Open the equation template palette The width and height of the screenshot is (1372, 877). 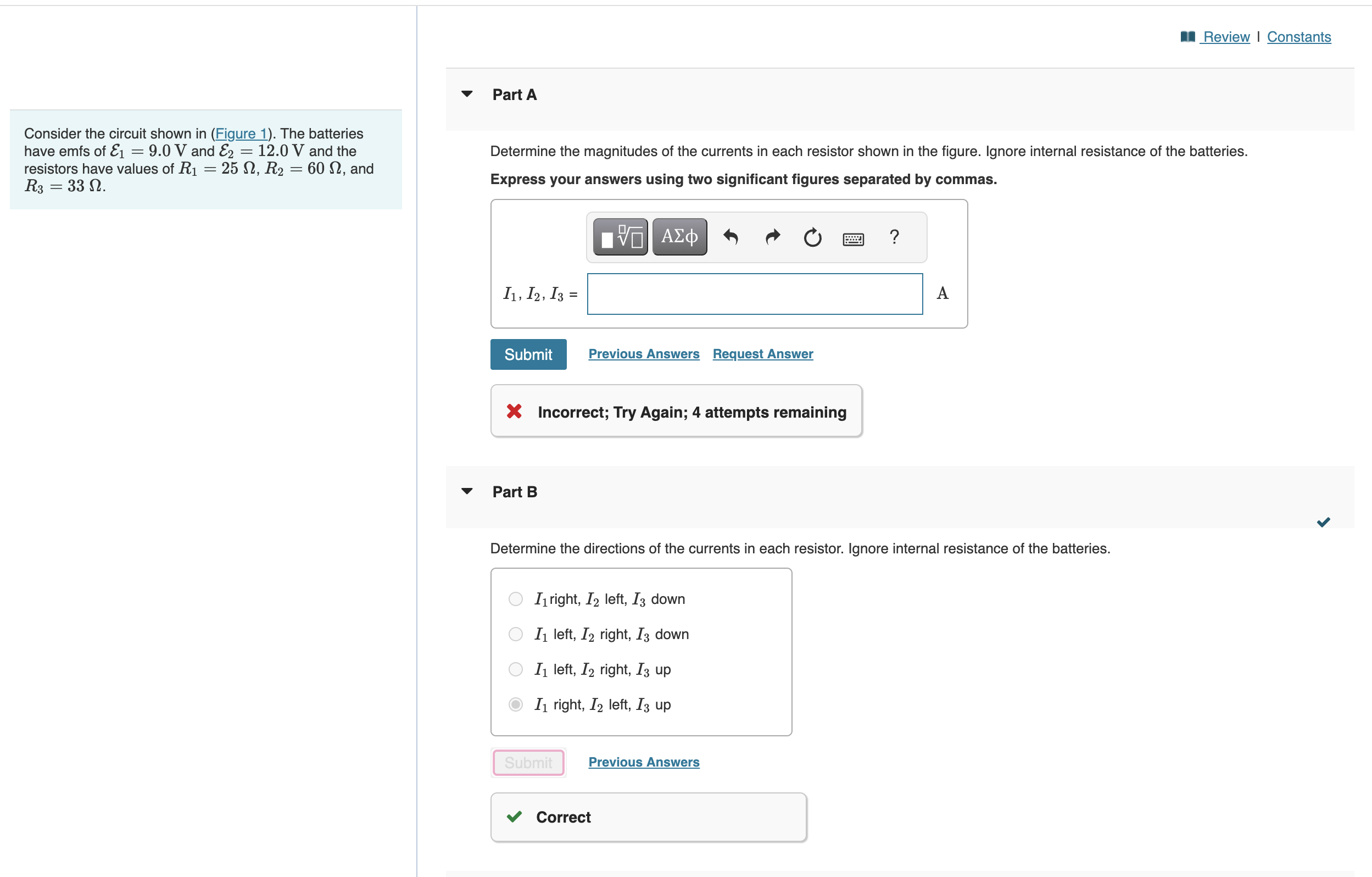click(x=620, y=236)
